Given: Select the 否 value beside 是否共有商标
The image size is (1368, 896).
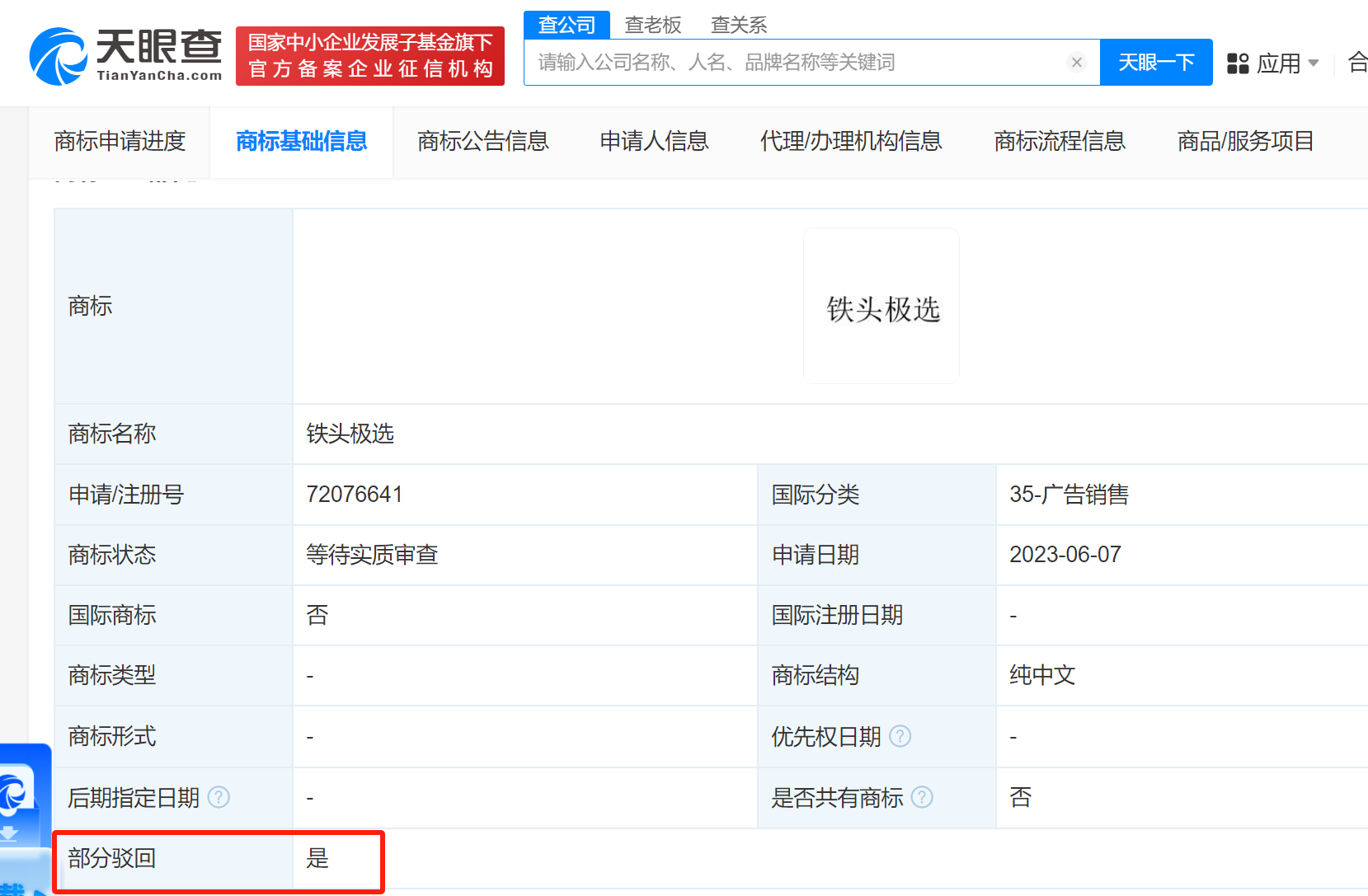Looking at the screenshot, I should coord(1021,797).
